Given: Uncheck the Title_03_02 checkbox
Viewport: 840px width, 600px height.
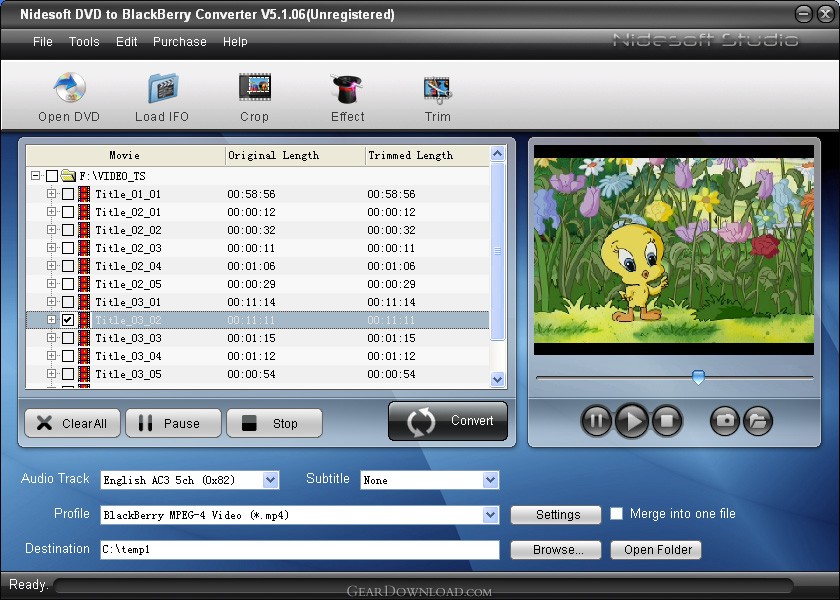Looking at the screenshot, I should [x=68, y=320].
